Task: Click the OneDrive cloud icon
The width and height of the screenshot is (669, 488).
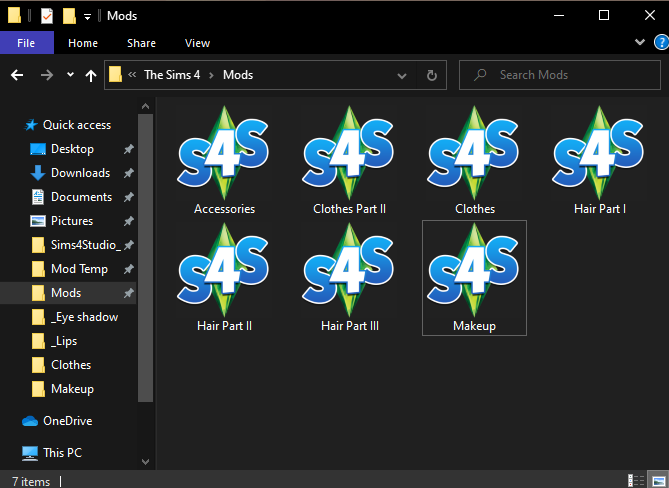Action: [30, 421]
